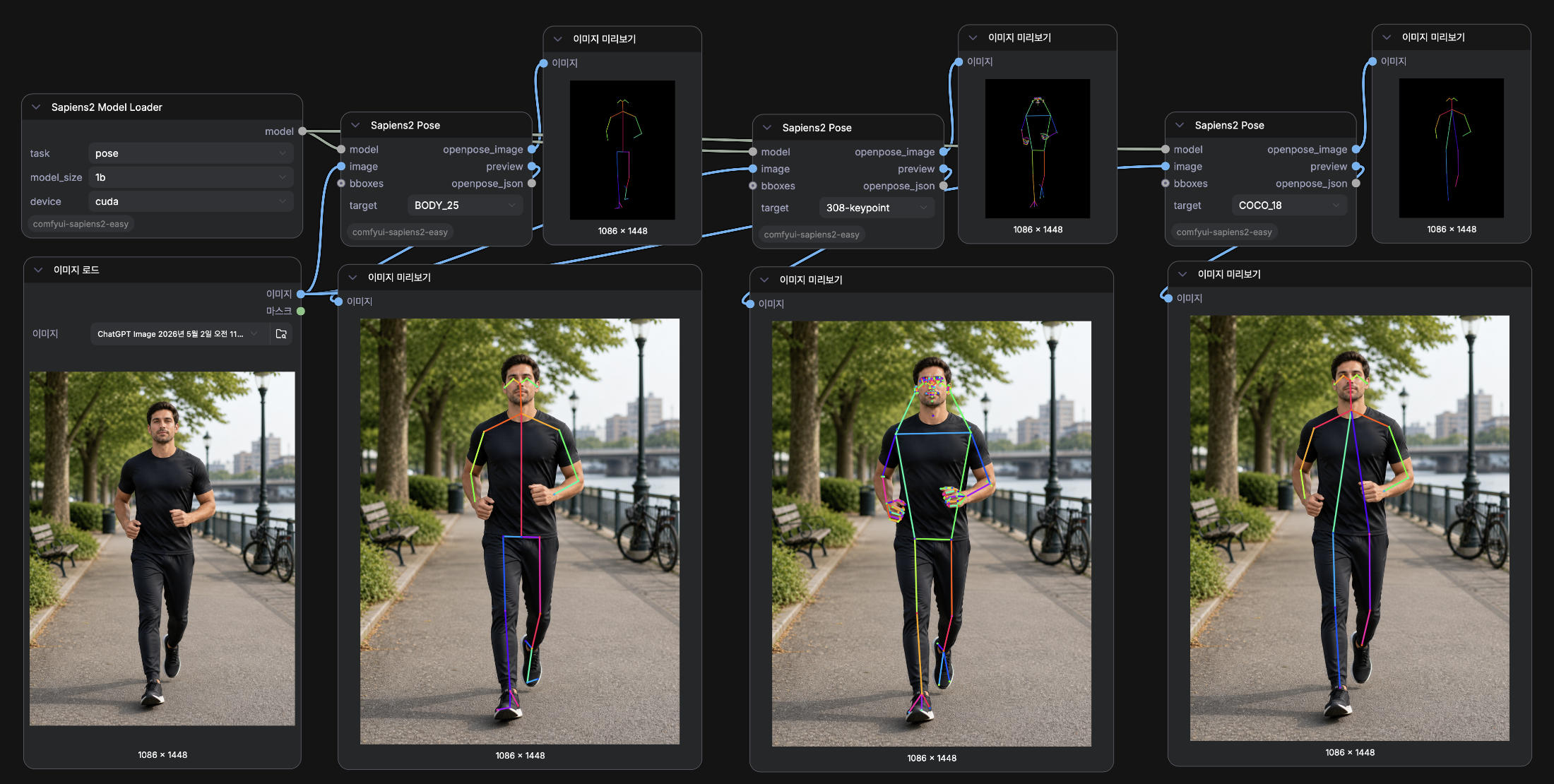This screenshot has width=1554, height=784.
Task: Open the task dropdown showing pose
Action: [x=191, y=153]
